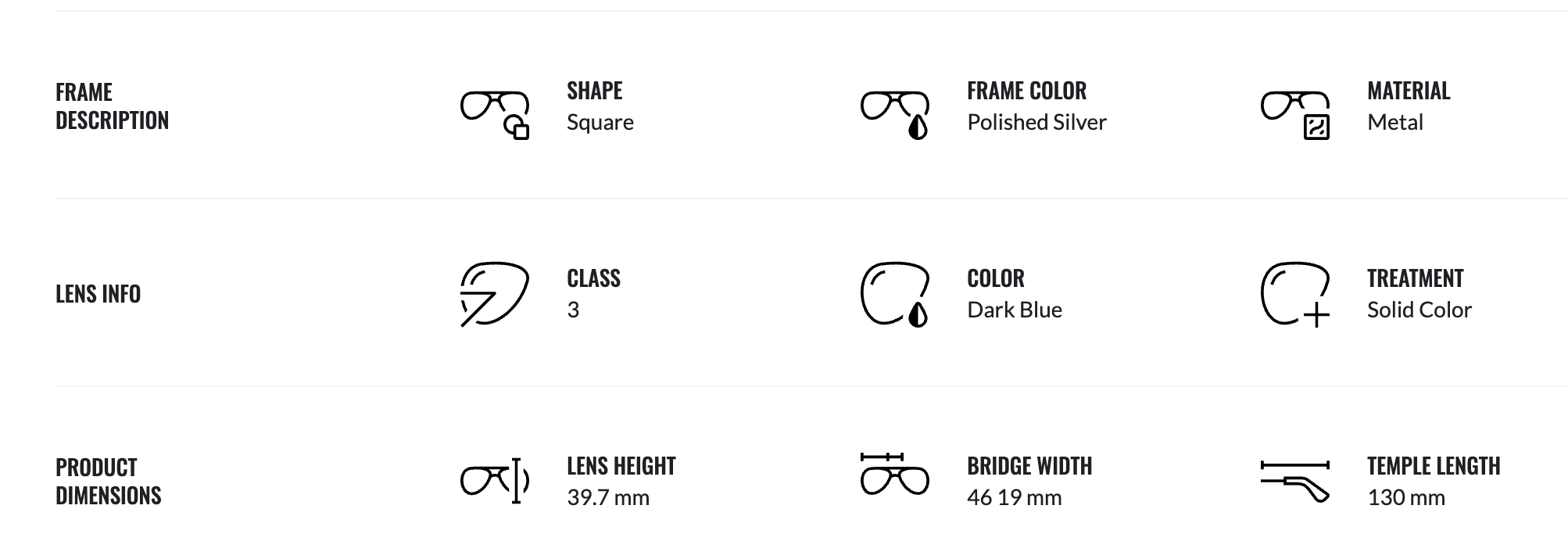The image size is (1568, 552).
Task: Click the lens color droplet icon
Action: tap(895, 294)
